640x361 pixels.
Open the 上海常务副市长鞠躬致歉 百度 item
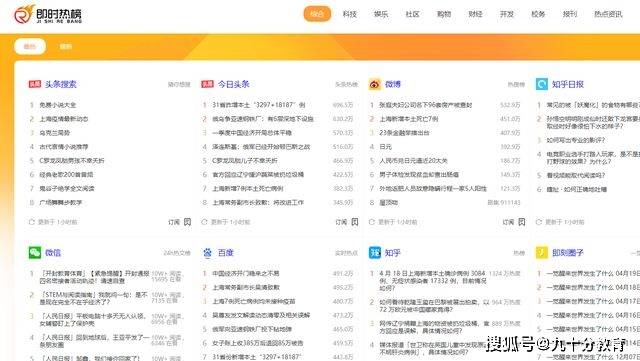tap(246, 287)
